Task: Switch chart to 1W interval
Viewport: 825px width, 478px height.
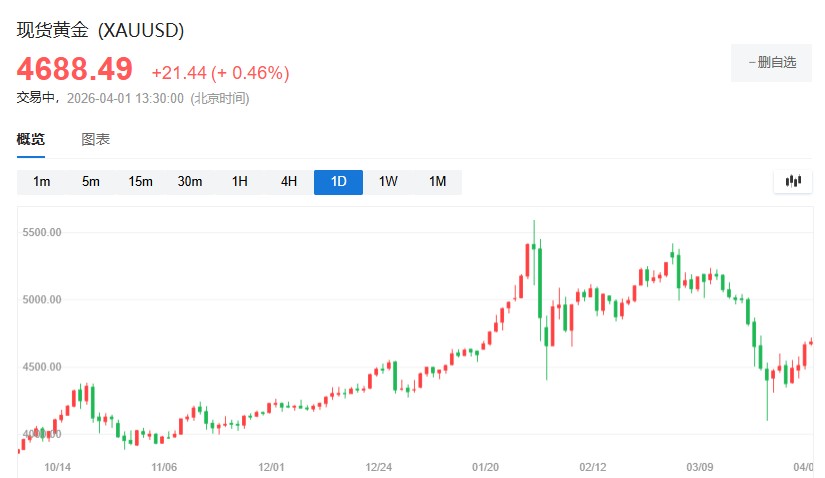Action: click(388, 181)
